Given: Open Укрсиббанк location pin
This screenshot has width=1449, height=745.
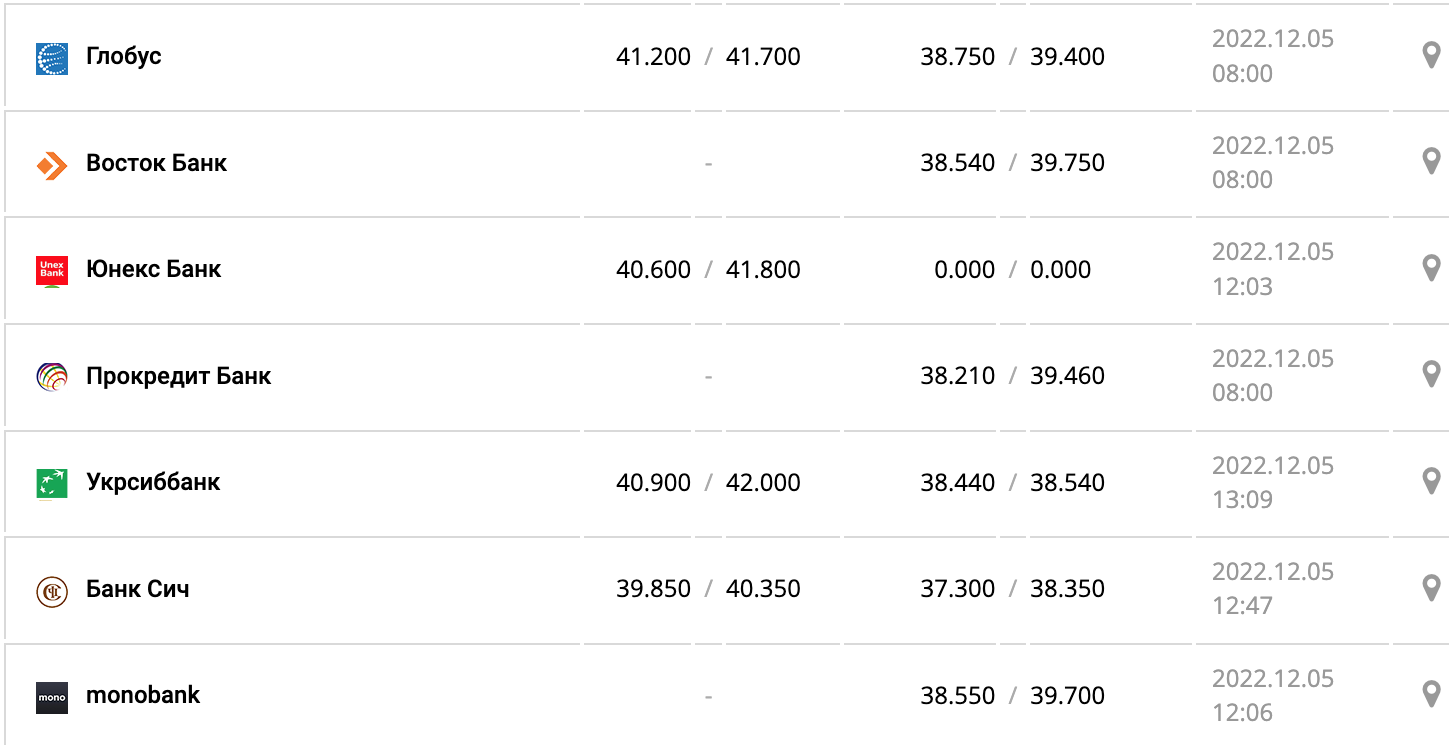Looking at the screenshot, I should 1431,481.
